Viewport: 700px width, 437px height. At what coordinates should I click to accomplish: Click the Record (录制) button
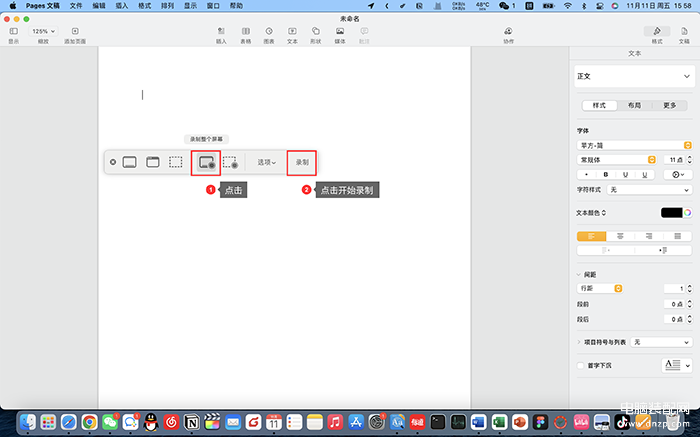pos(302,161)
